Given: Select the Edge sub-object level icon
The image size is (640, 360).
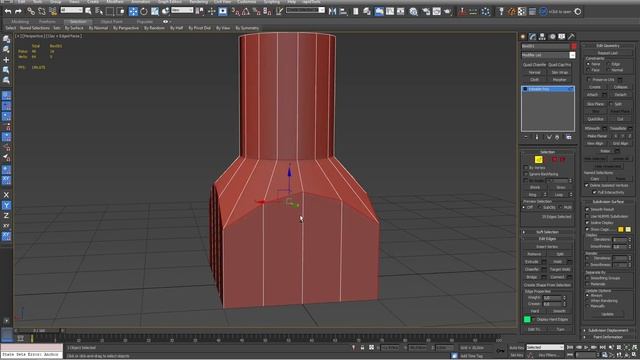Looking at the screenshot, I should click(x=538, y=160).
